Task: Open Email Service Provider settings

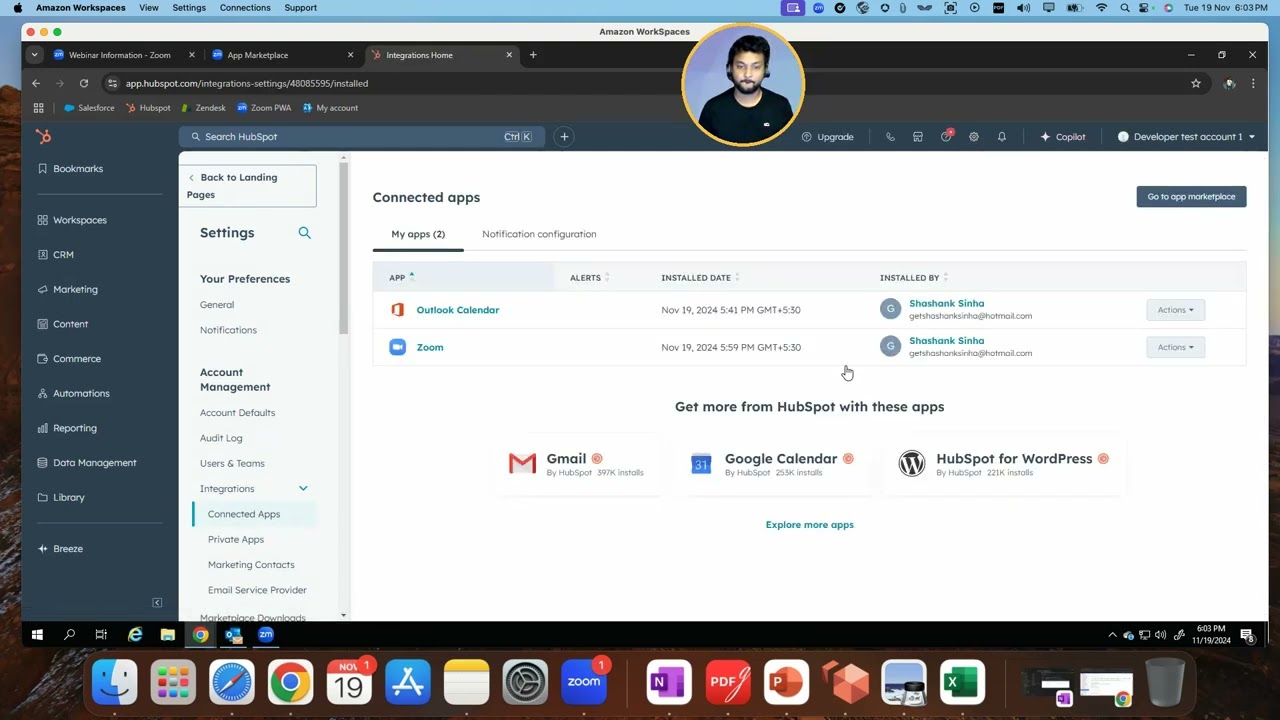Action: (x=257, y=591)
